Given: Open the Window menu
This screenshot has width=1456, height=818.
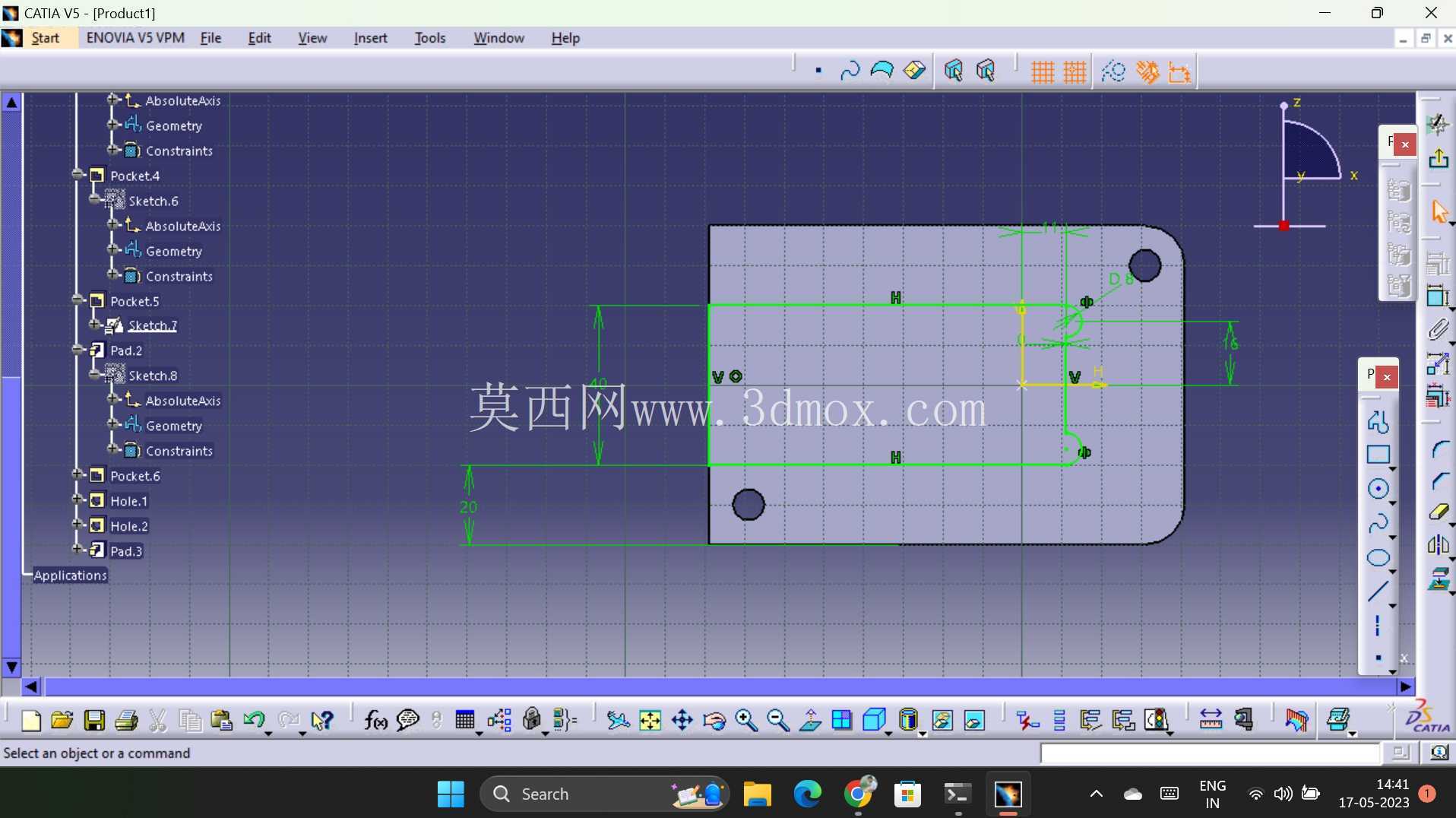Looking at the screenshot, I should click(499, 38).
